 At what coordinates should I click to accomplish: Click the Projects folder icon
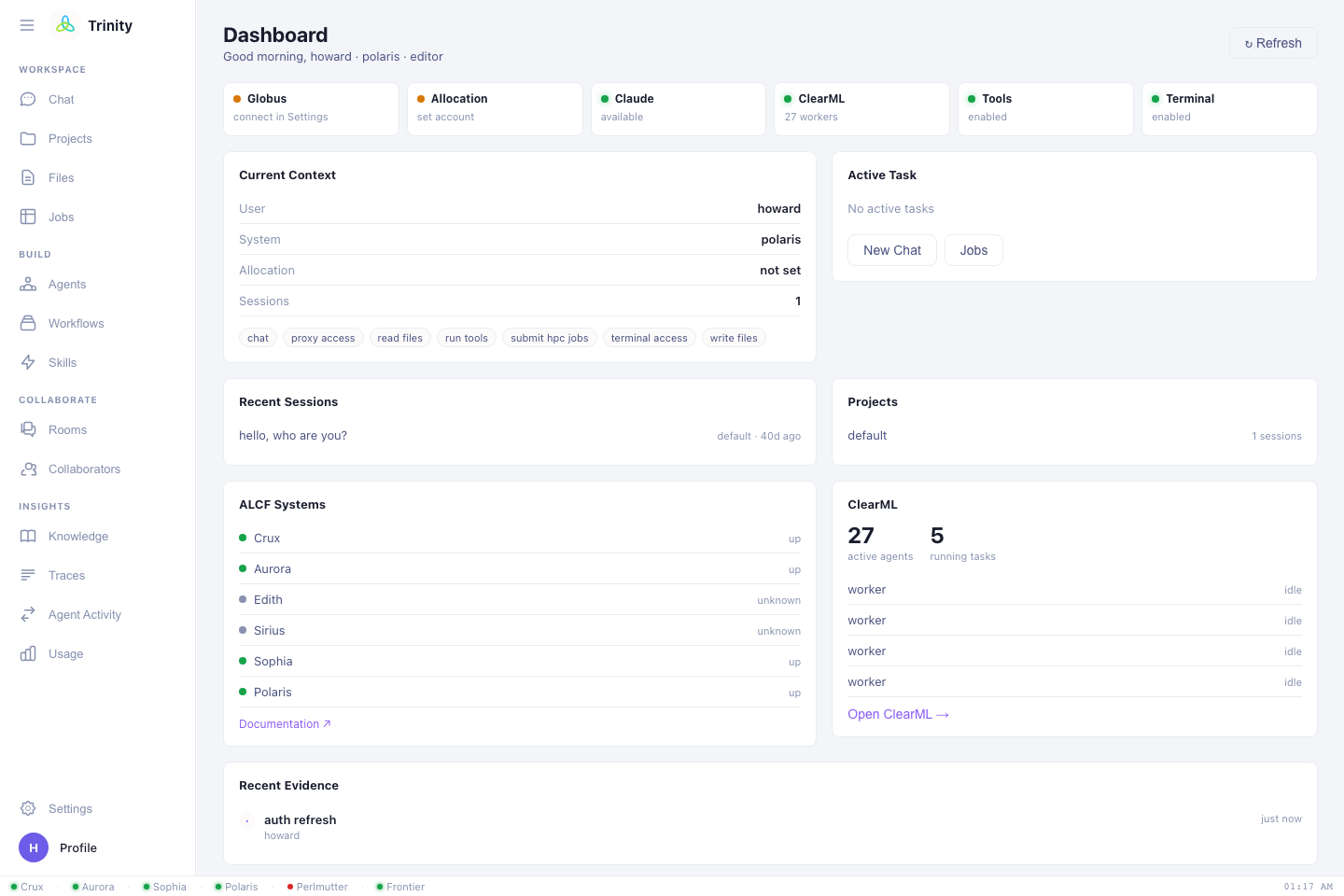(x=28, y=138)
